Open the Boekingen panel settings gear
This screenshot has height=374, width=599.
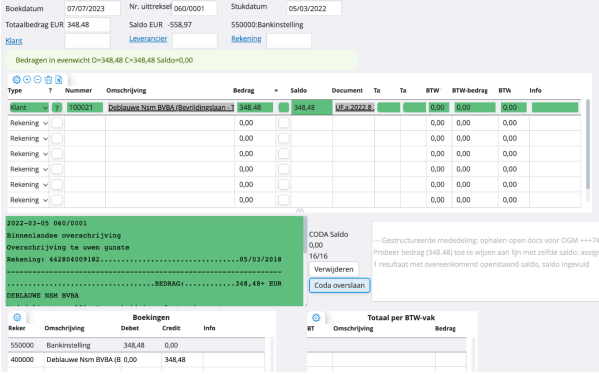coord(17,317)
